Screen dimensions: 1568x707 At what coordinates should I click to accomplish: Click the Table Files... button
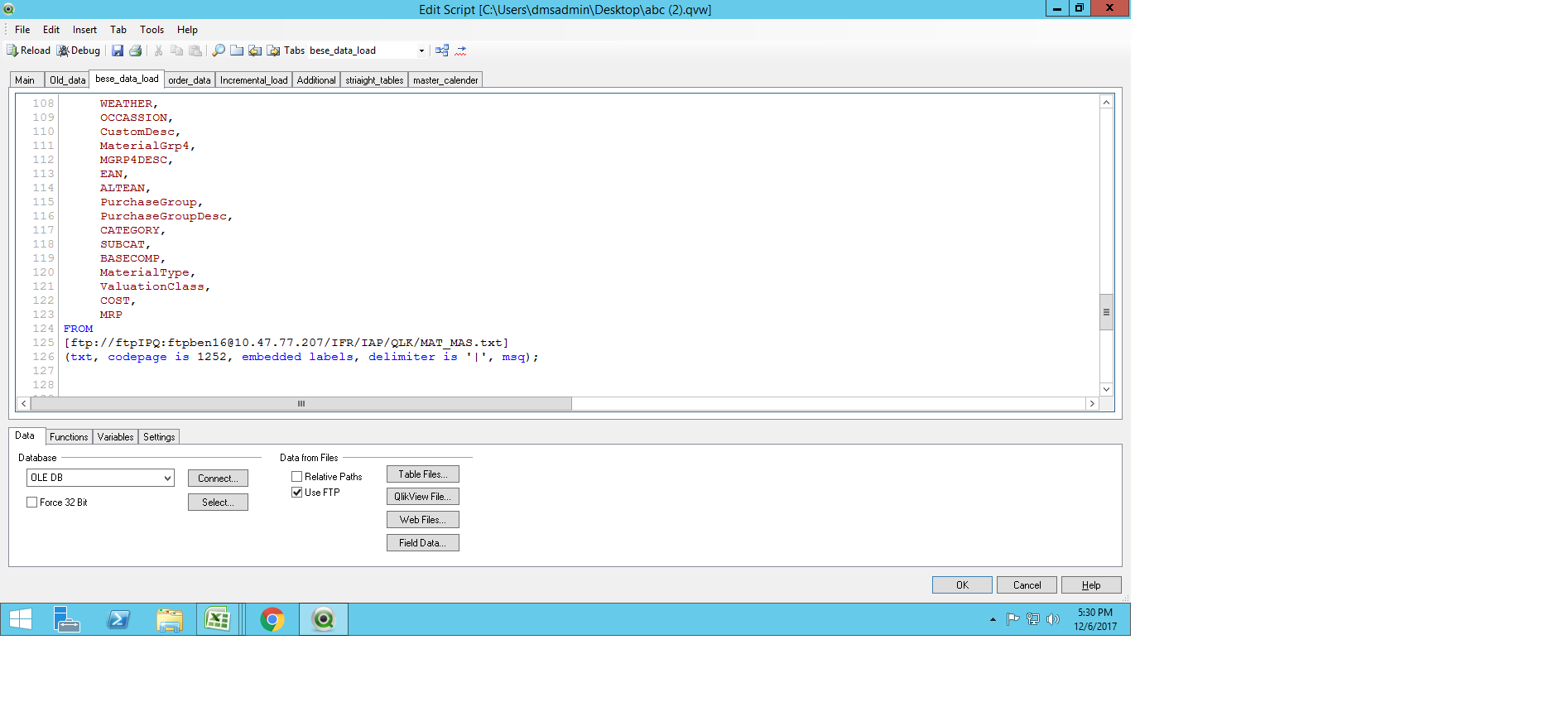click(x=423, y=474)
